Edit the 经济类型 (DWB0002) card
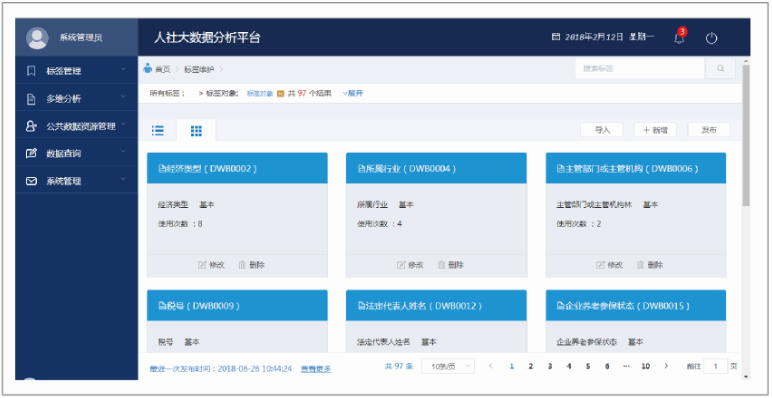The width and height of the screenshot is (772, 398). (x=211, y=265)
